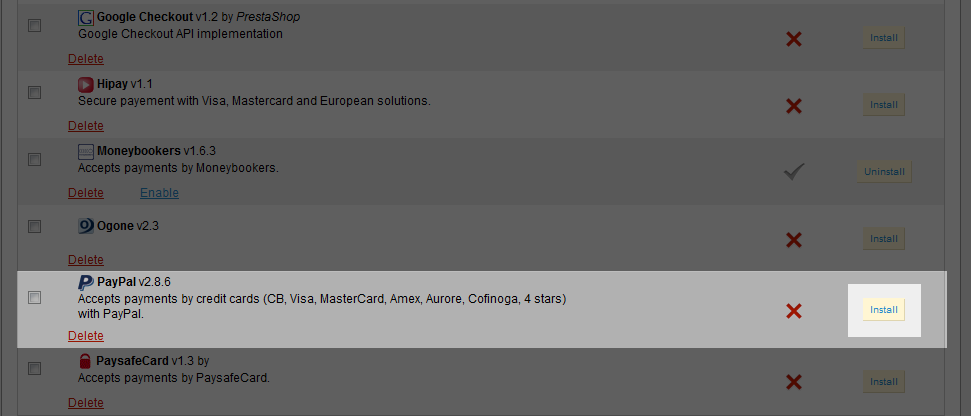Viewport: 971px width, 416px height.
Task: Click the red X status for Hipay
Action: tap(794, 105)
